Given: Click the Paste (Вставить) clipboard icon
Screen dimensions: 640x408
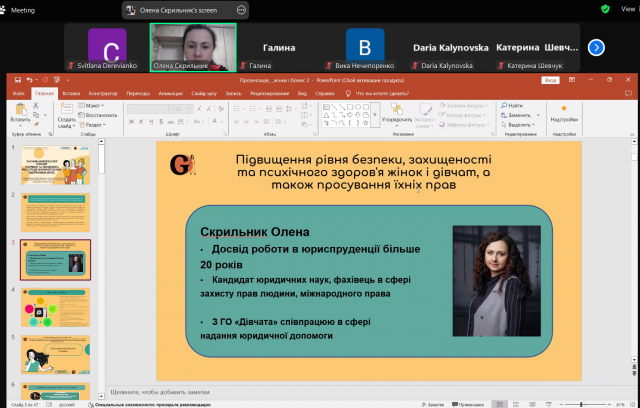Looking at the screenshot, I should pos(20,112).
